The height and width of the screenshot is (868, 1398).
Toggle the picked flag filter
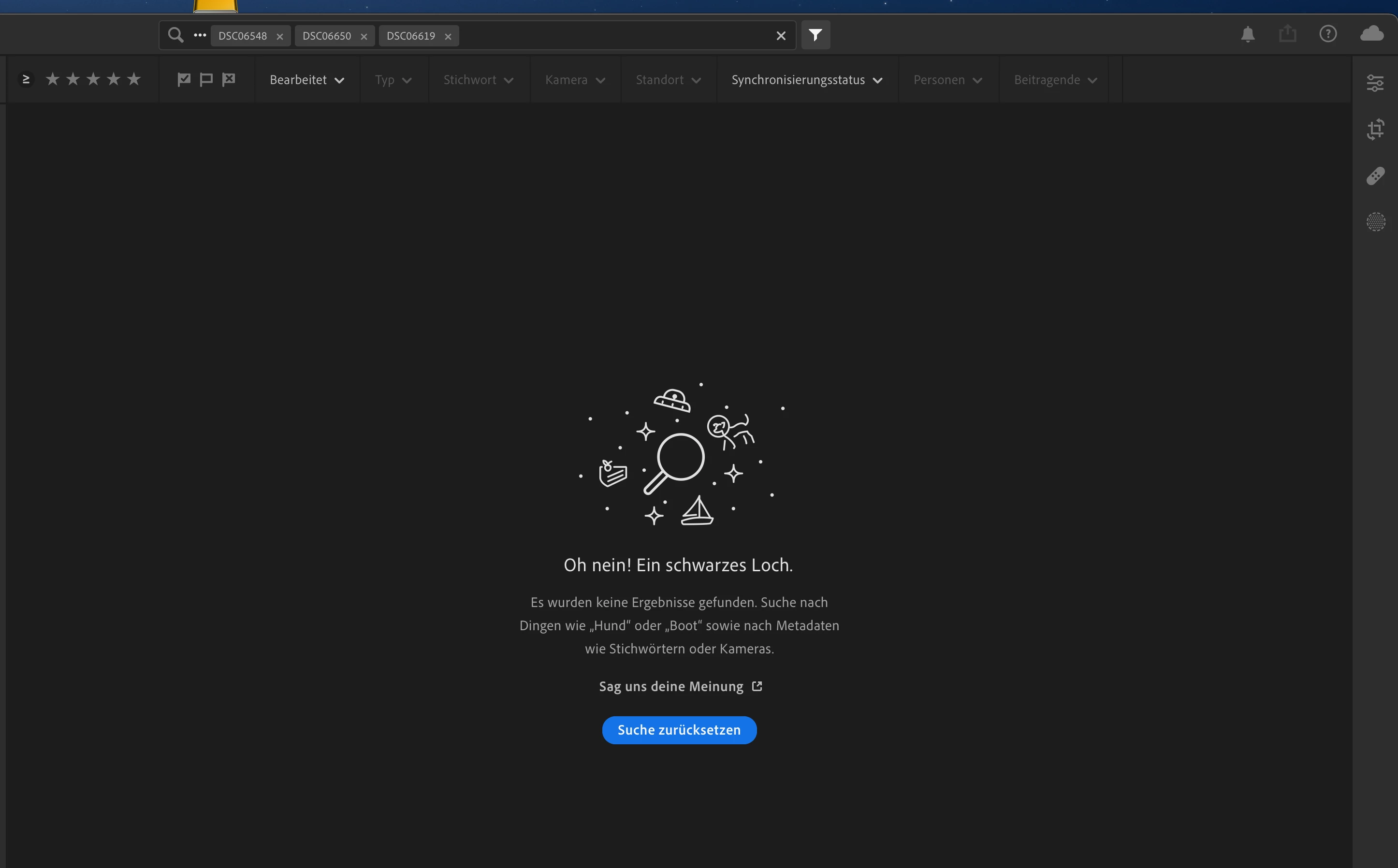[x=184, y=79]
